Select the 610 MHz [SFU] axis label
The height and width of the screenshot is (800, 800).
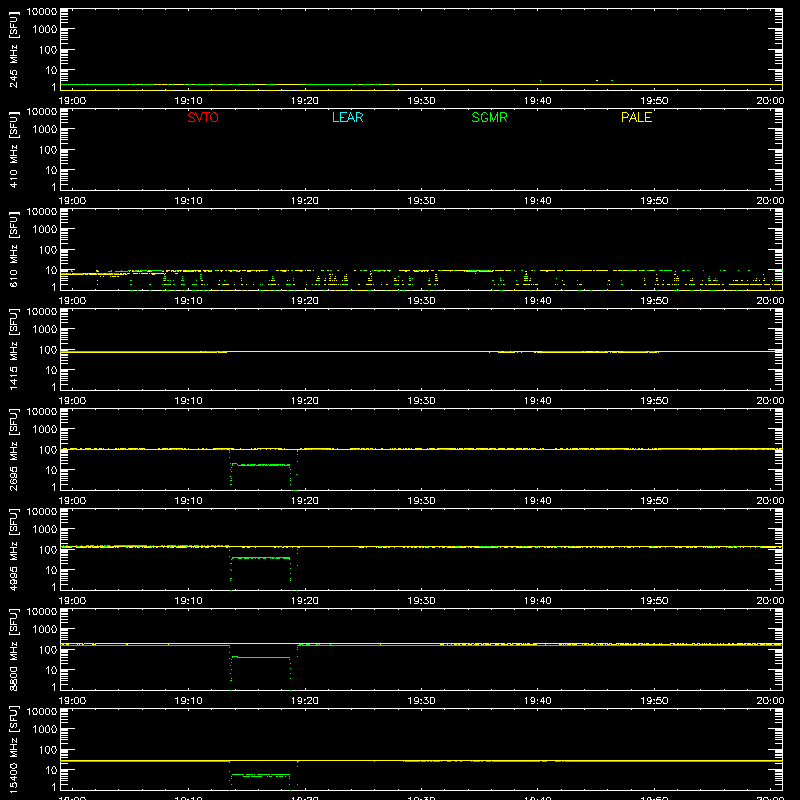tap(14, 249)
